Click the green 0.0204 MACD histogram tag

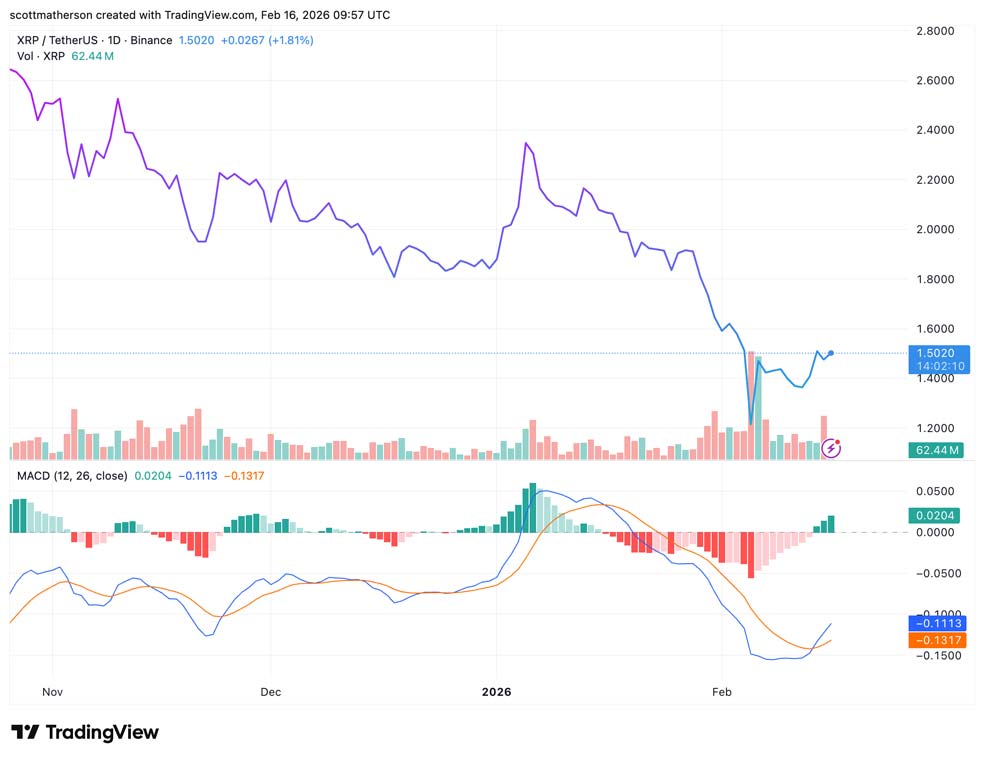click(937, 516)
